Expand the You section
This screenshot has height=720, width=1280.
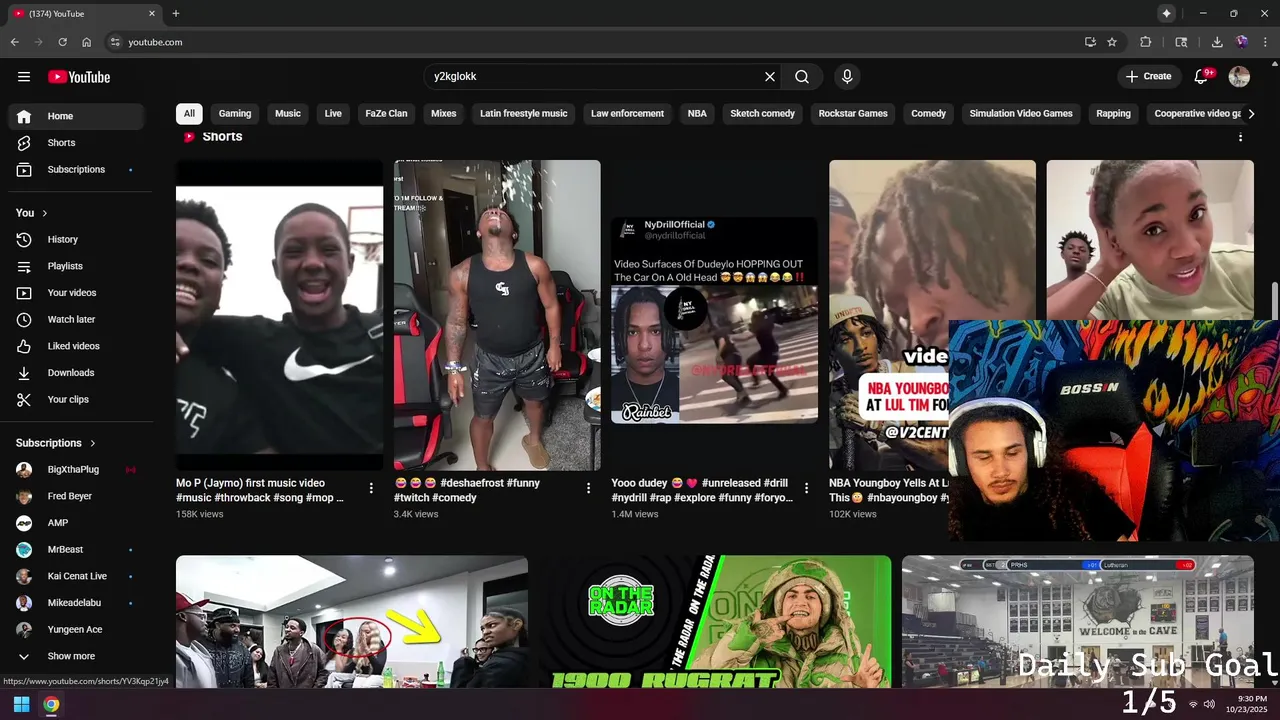(x=32, y=213)
